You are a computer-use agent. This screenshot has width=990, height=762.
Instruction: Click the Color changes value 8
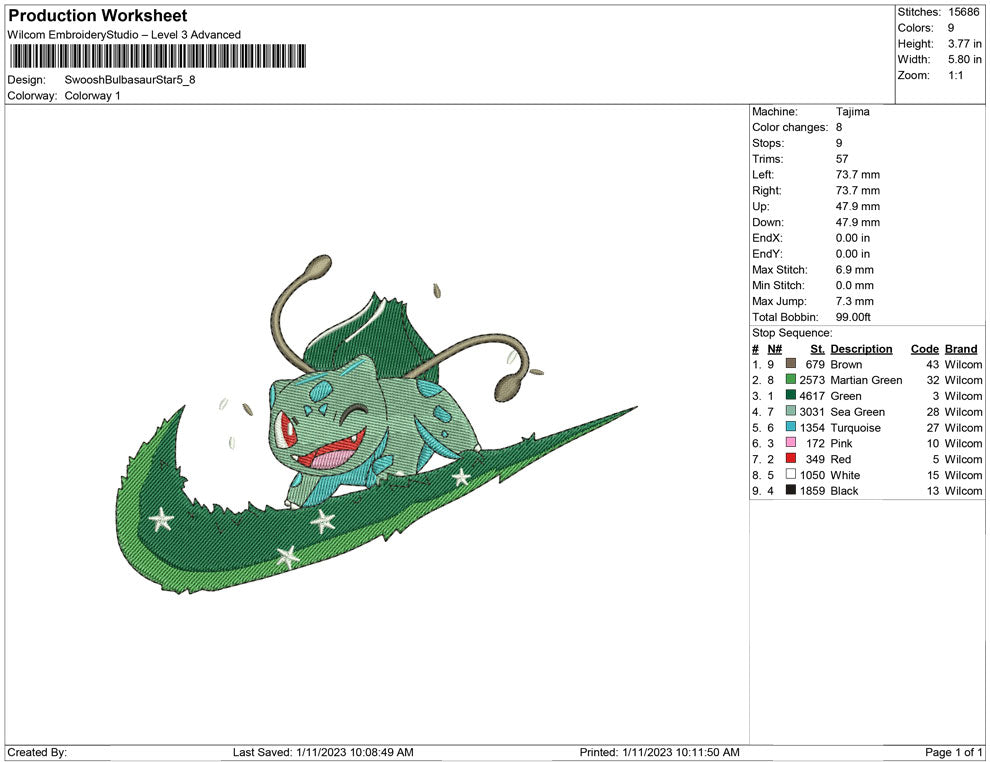click(839, 128)
